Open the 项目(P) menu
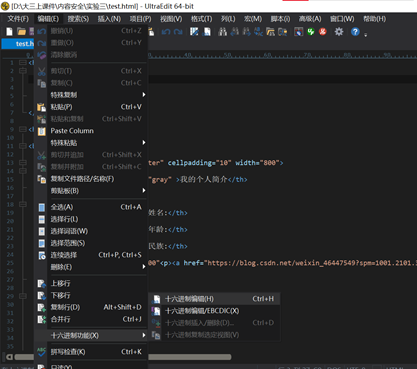The height and width of the screenshot is (369, 417). pos(140,19)
